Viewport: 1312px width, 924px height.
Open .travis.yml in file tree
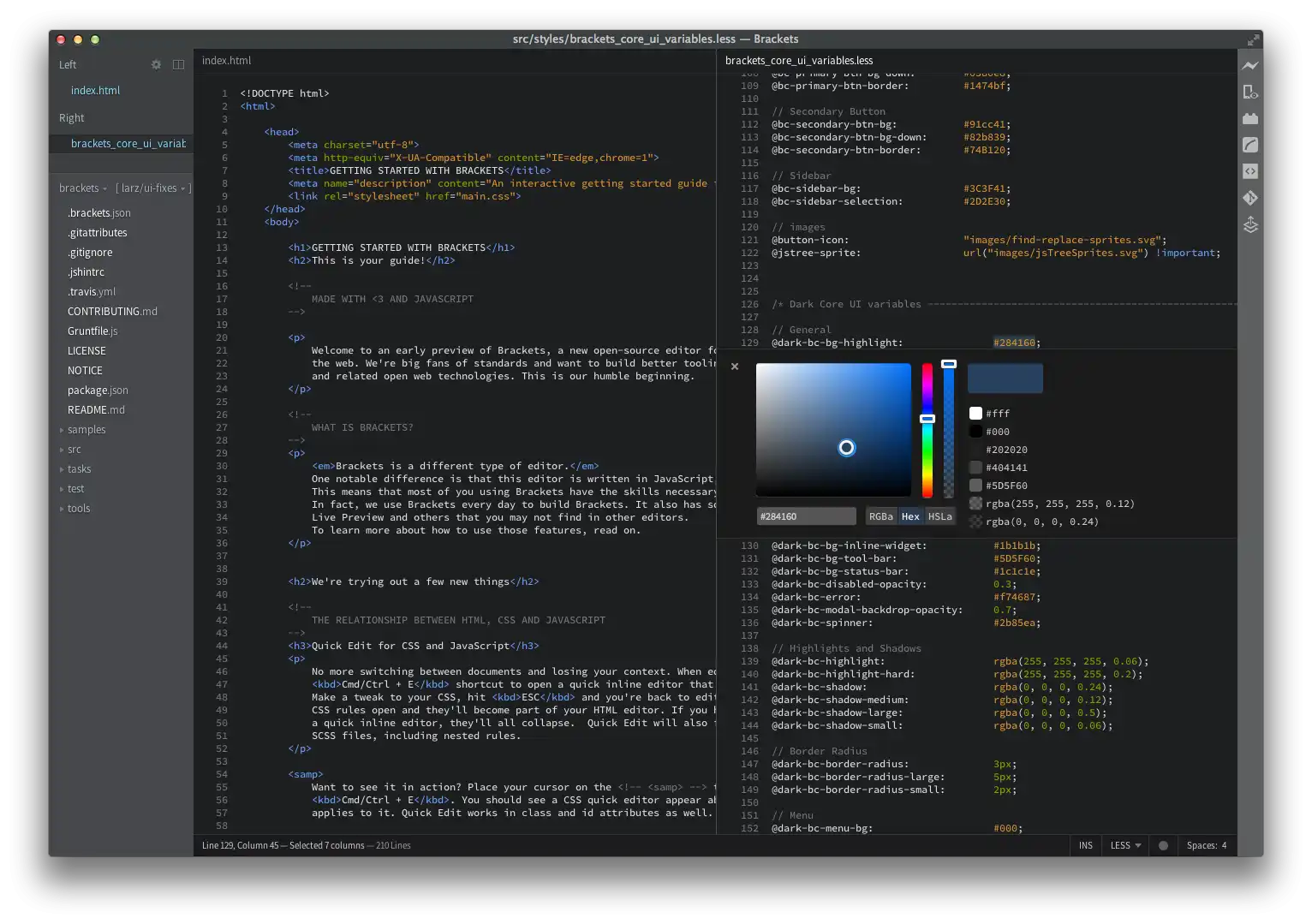(92, 292)
